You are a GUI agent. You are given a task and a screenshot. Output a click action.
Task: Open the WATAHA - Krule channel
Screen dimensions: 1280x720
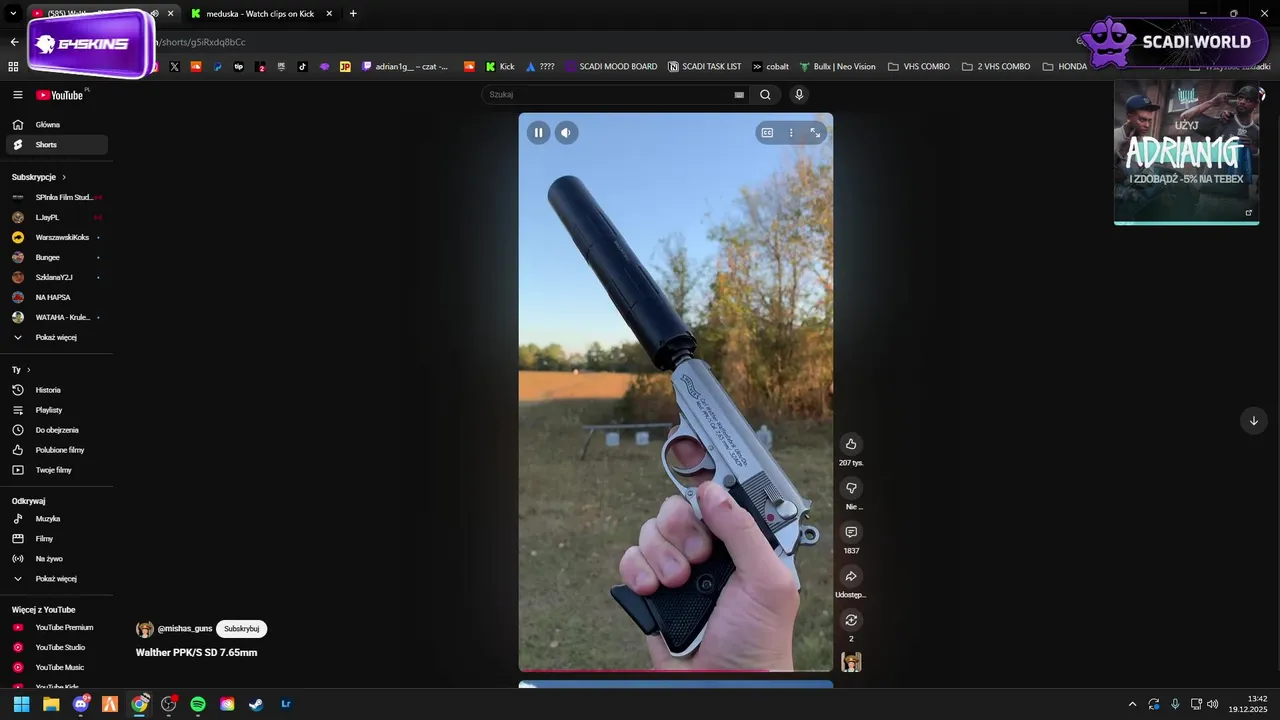pyautogui.click(x=57, y=317)
